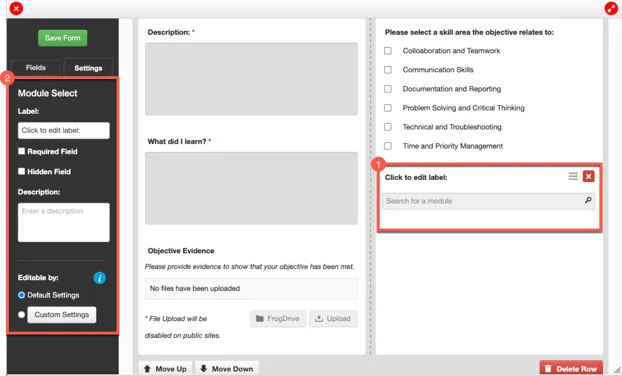This screenshot has width=622, height=376.
Task: Click the Move Down button
Action: [x=227, y=368]
